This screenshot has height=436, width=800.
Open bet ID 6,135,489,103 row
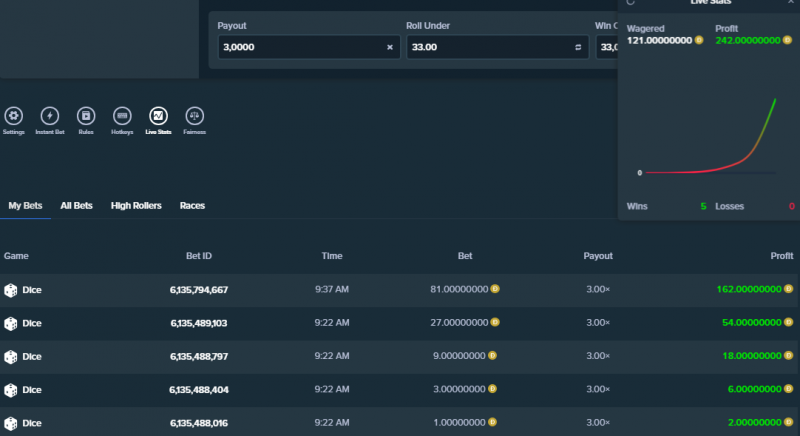click(x=400, y=323)
